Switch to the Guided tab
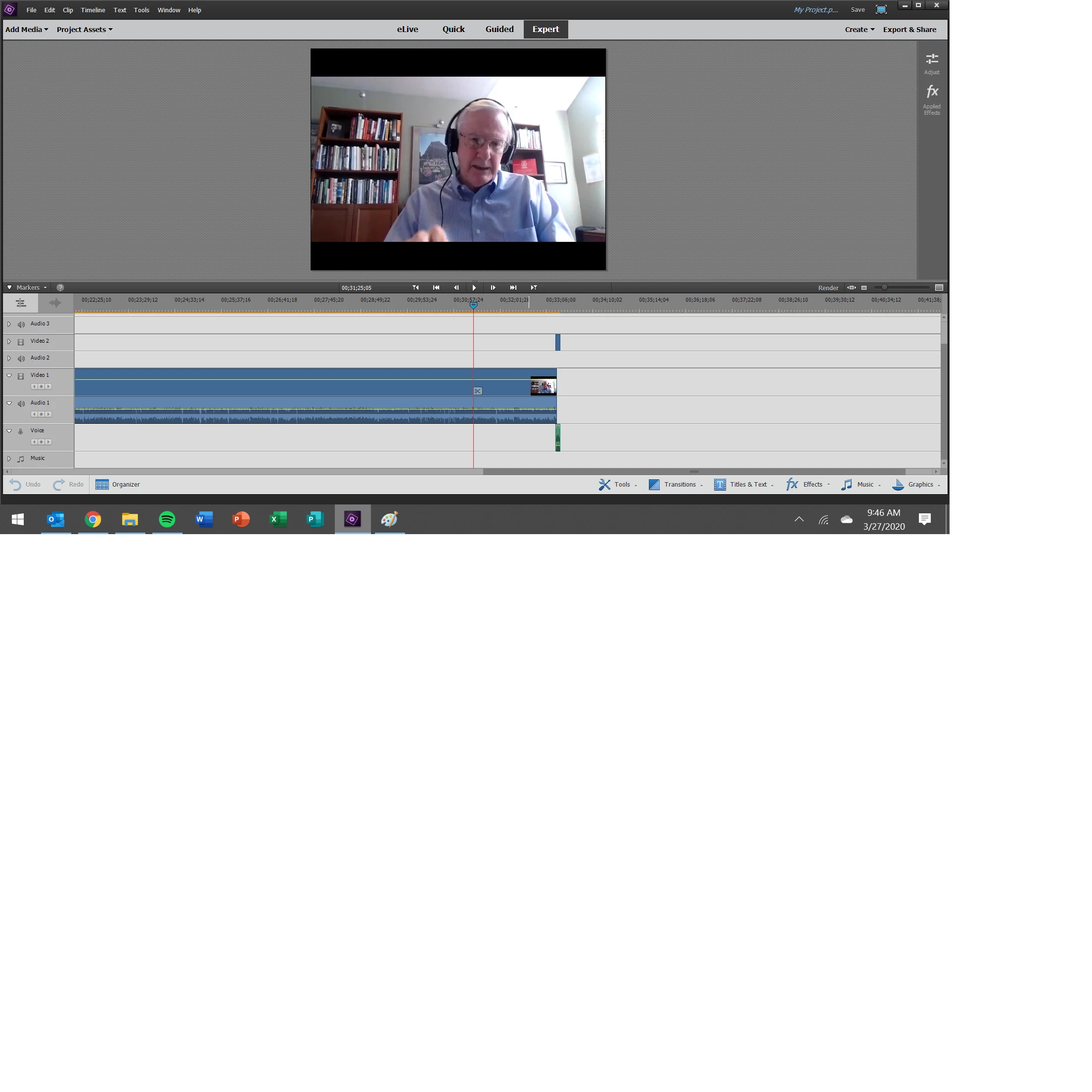 (x=499, y=29)
